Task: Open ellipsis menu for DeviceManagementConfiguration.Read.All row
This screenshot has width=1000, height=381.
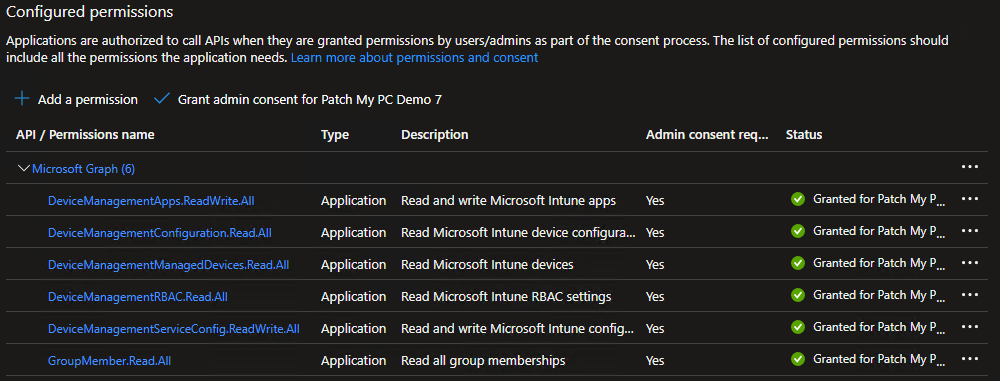Action: tap(969, 231)
